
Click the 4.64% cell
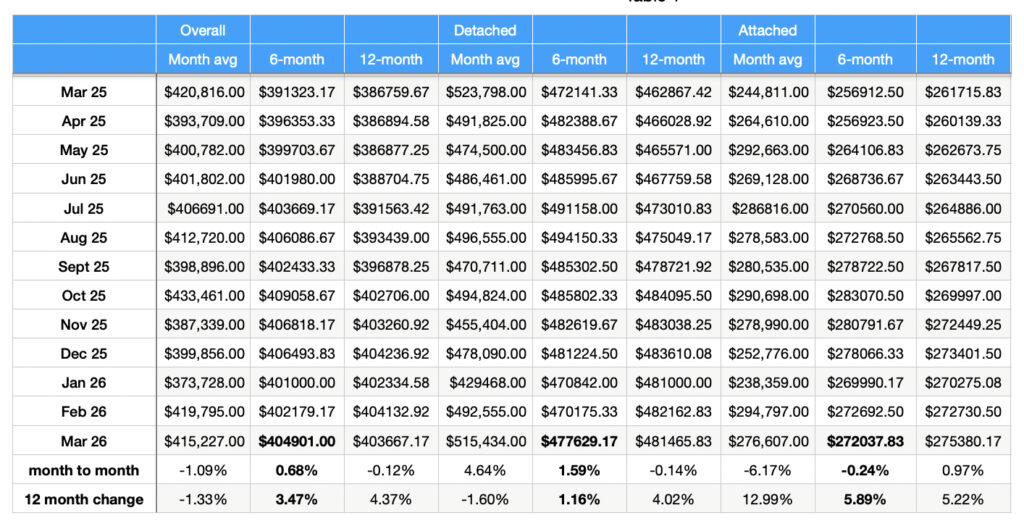[485, 470]
